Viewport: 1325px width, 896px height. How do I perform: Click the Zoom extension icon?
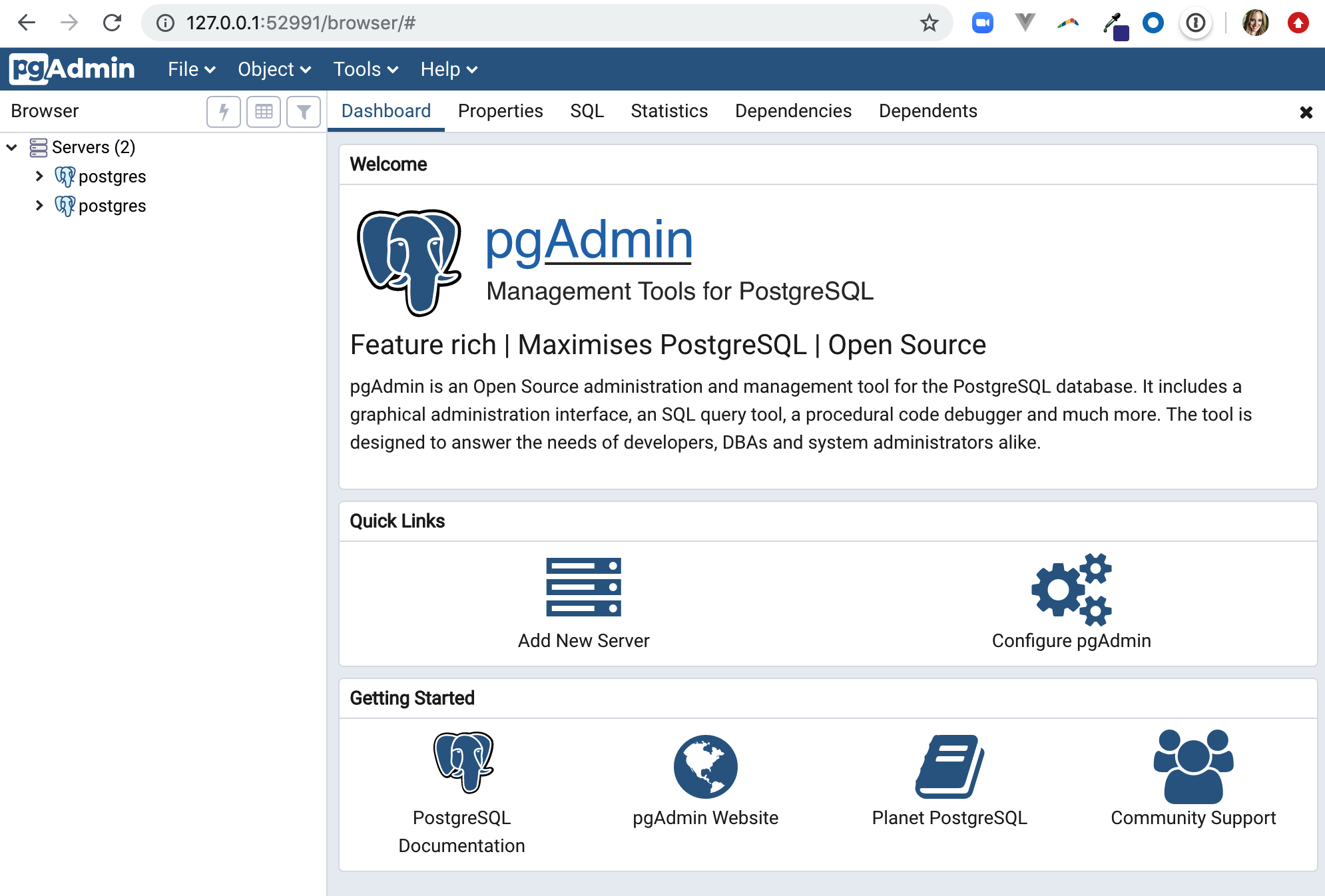(982, 23)
